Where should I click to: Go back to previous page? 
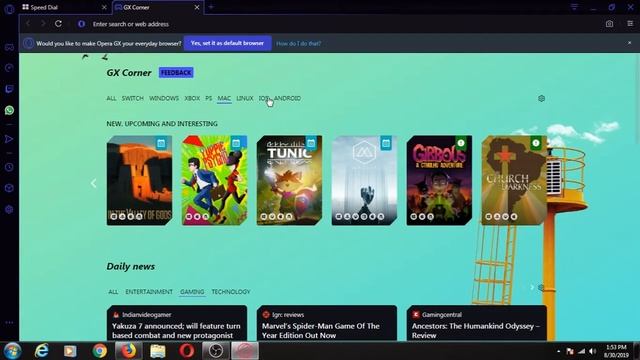coord(28,24)
